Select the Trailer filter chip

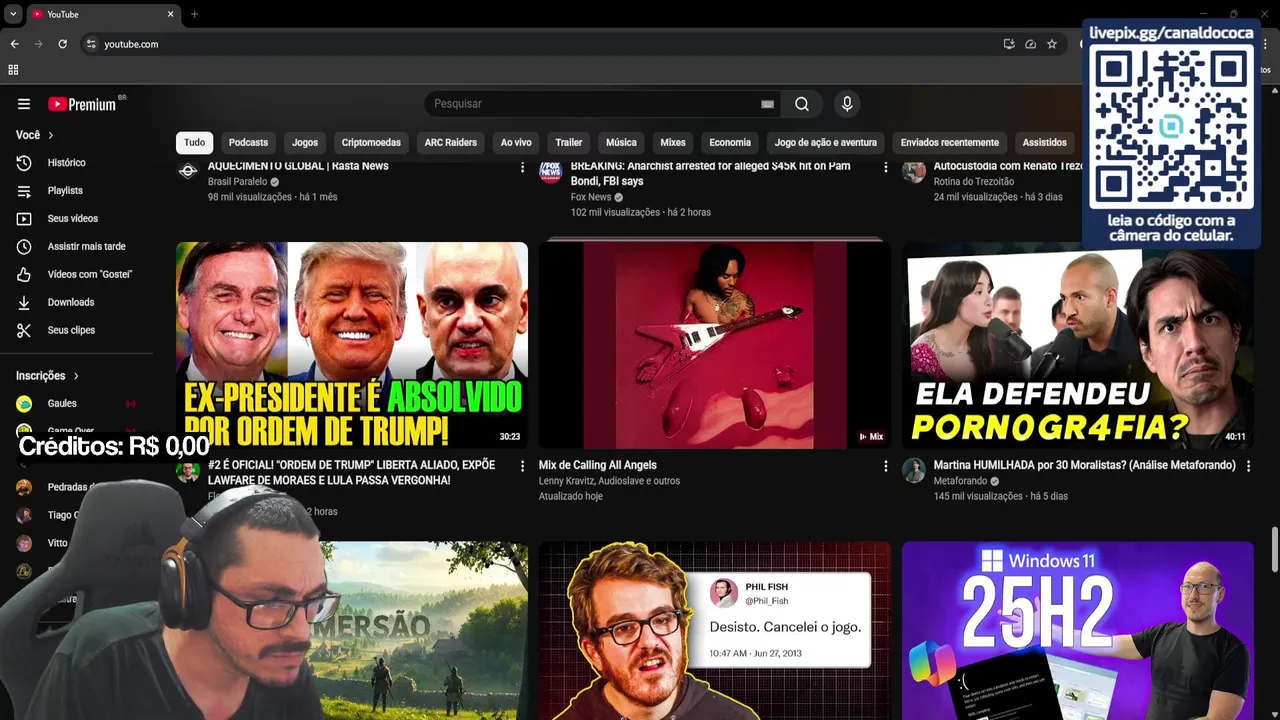click(x=569, y=143)
